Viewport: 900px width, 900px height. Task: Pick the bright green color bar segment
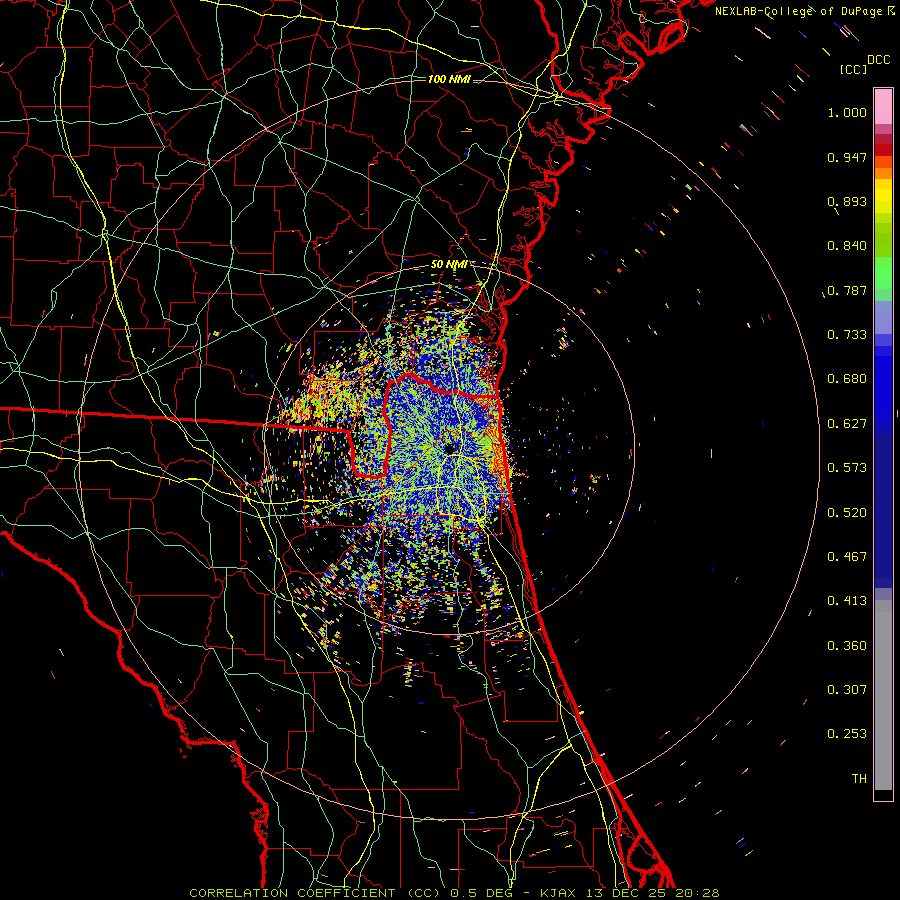(883, 273)
